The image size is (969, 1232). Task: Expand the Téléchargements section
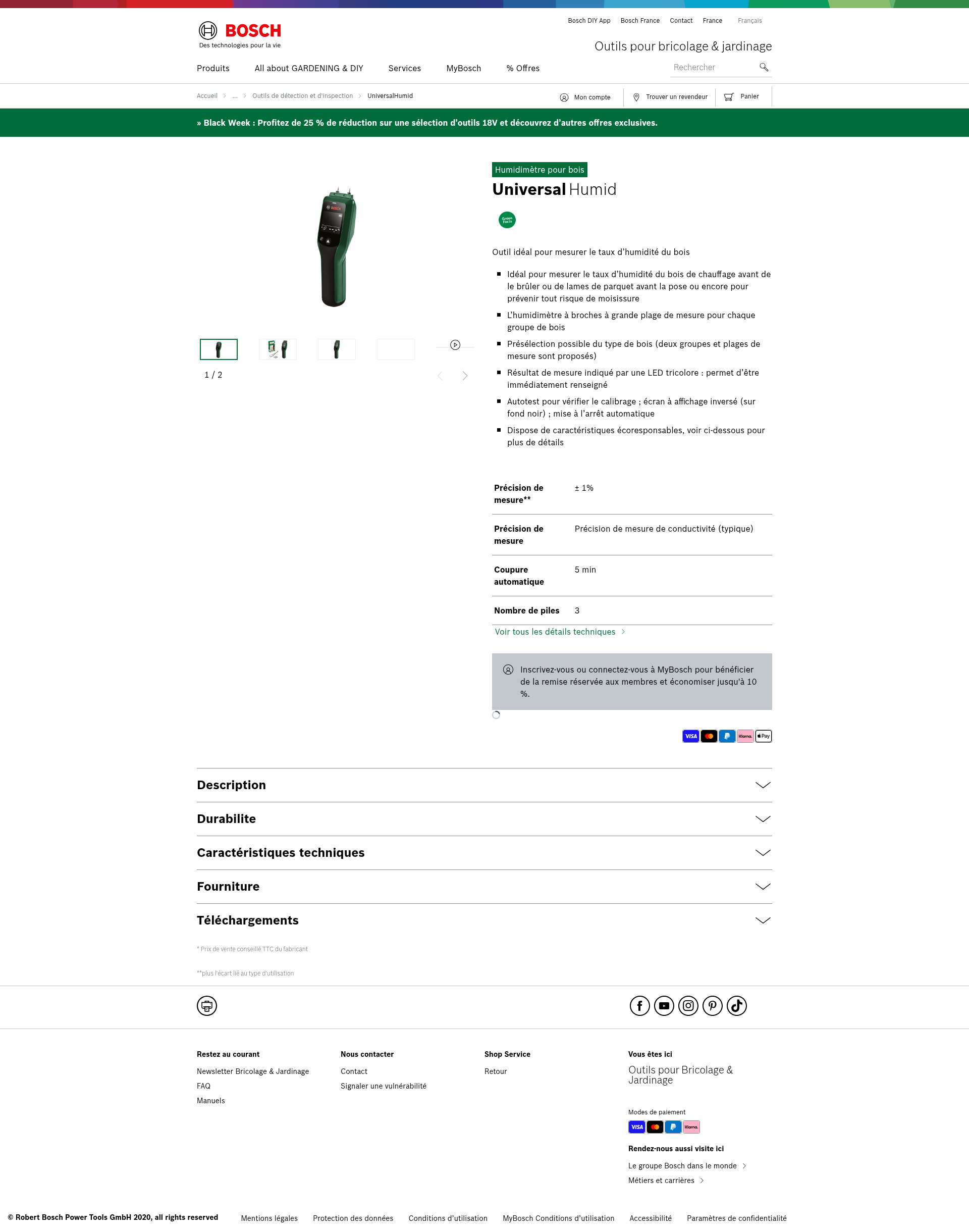[x=484, y=920]
